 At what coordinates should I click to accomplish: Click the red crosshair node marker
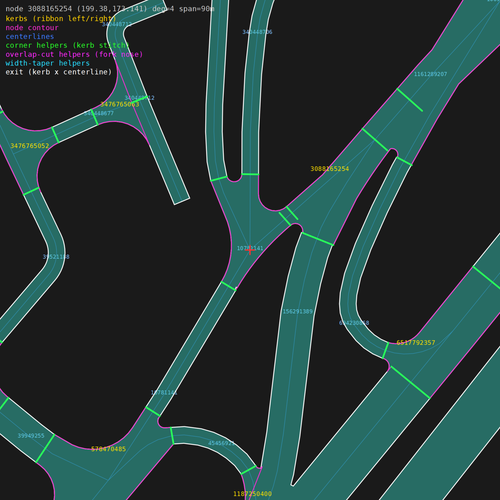250,250
